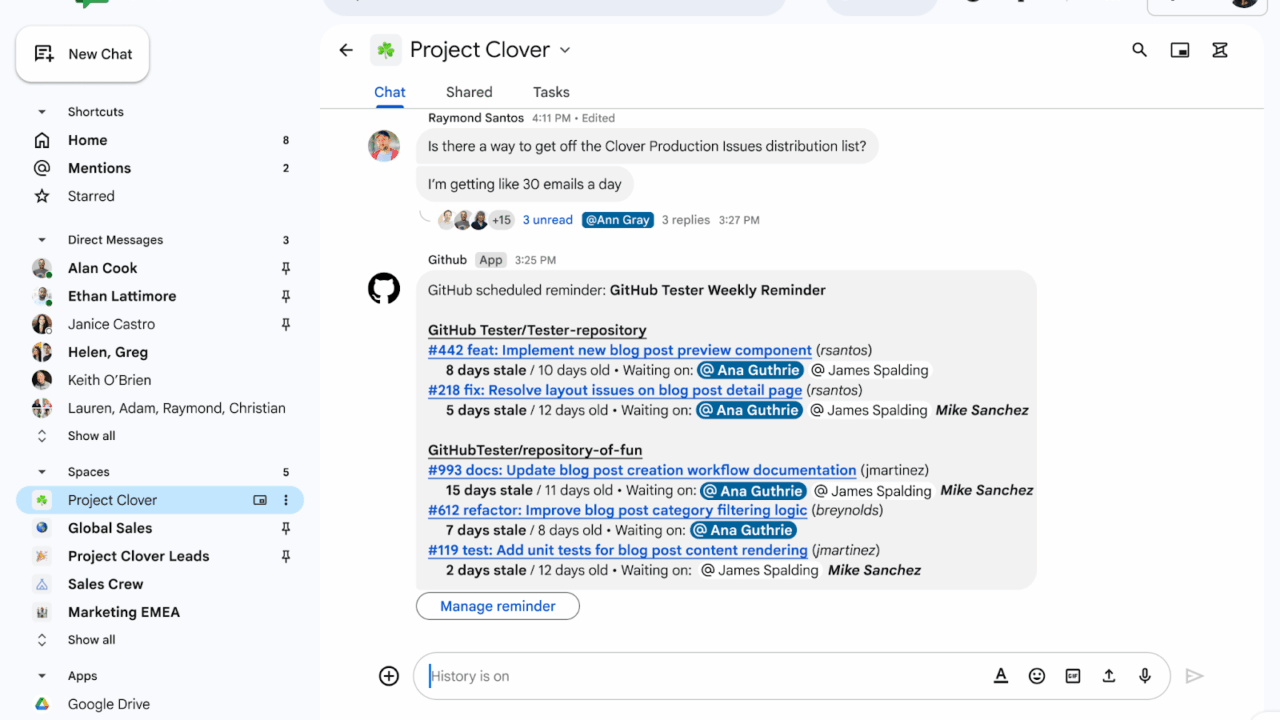The image size is (1280, 720).
Task: Click the 3 replies text under Raymond's message
Action: [686, 220]
